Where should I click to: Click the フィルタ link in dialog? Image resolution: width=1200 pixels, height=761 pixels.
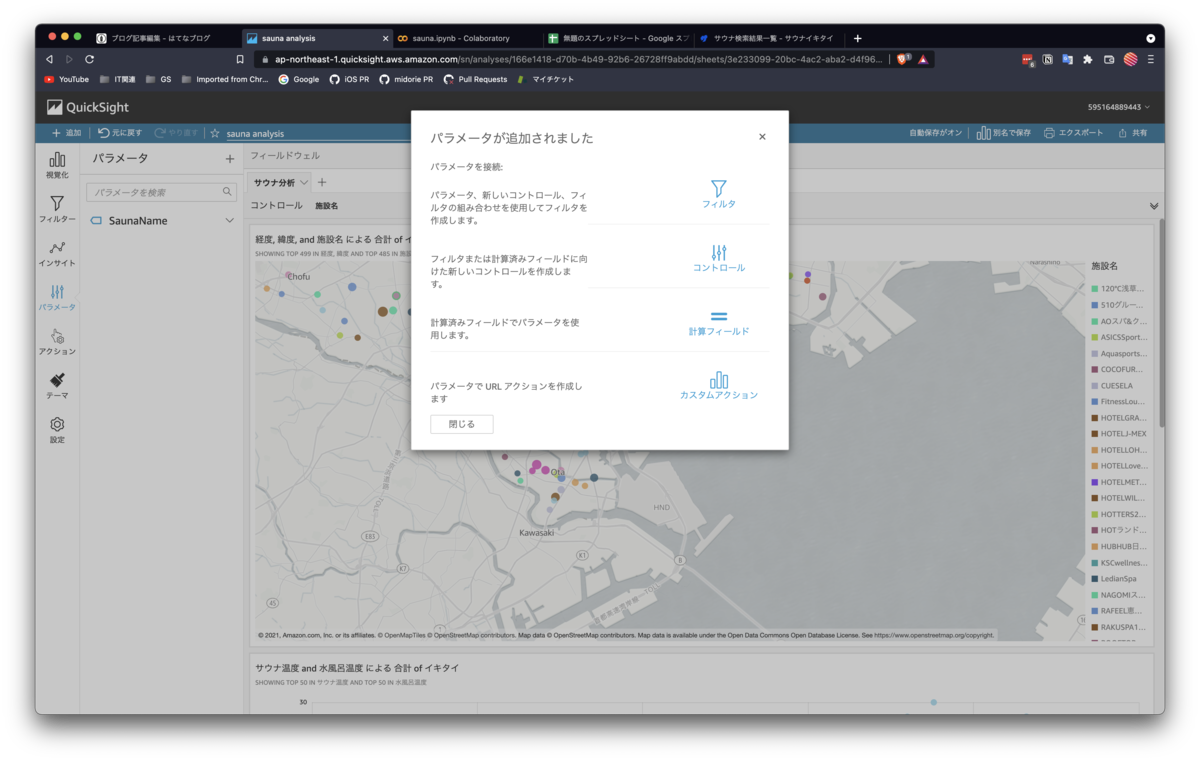[718, 204]
